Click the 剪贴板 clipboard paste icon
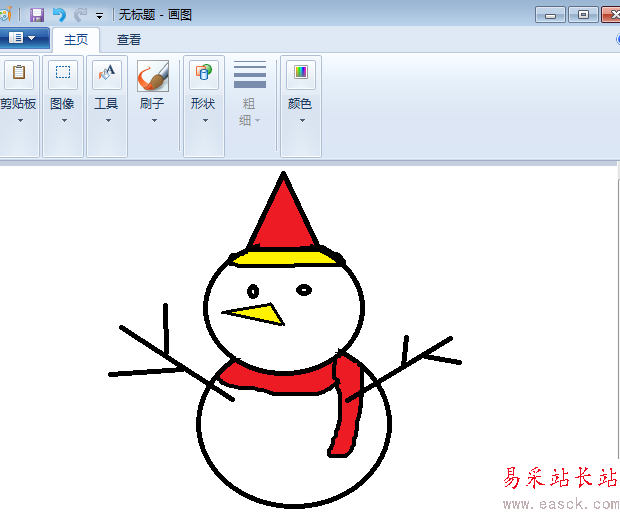The width and height of the screenshot is (620, 519). click(x=19, y=74)
